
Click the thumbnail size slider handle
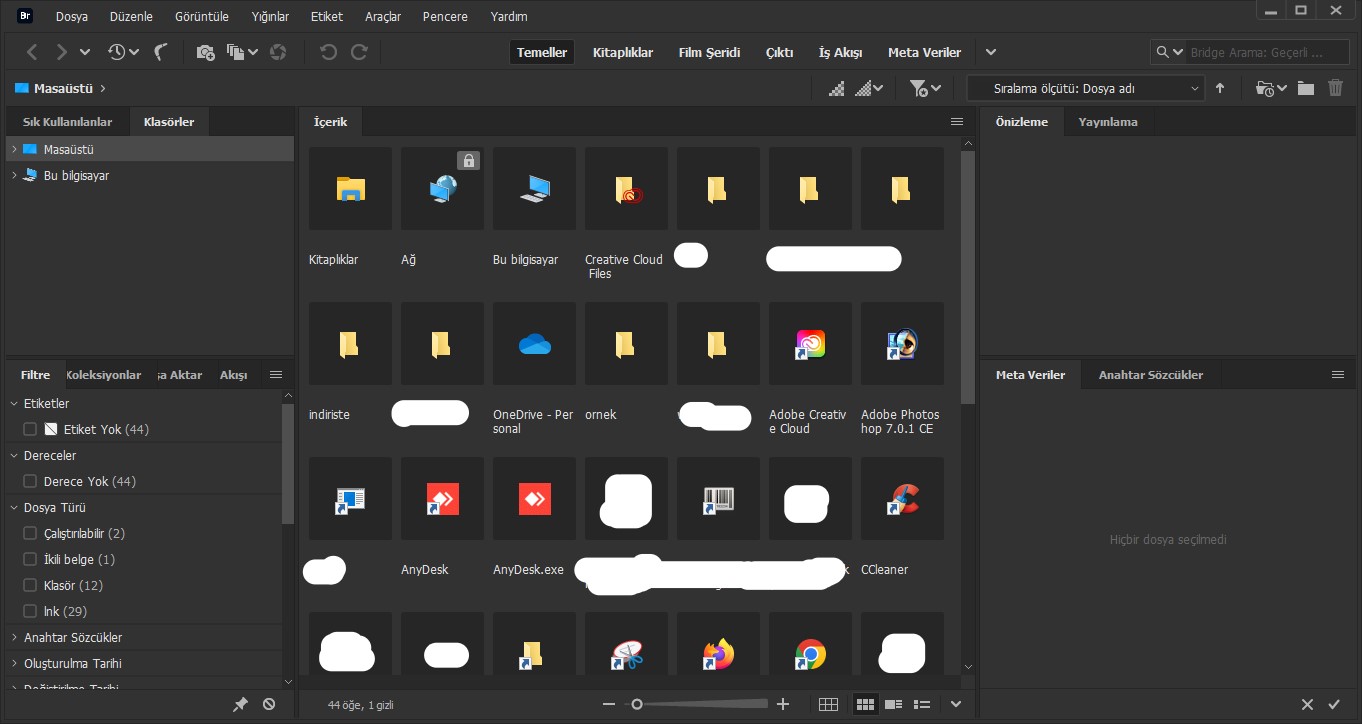click(x=637, y=704)
